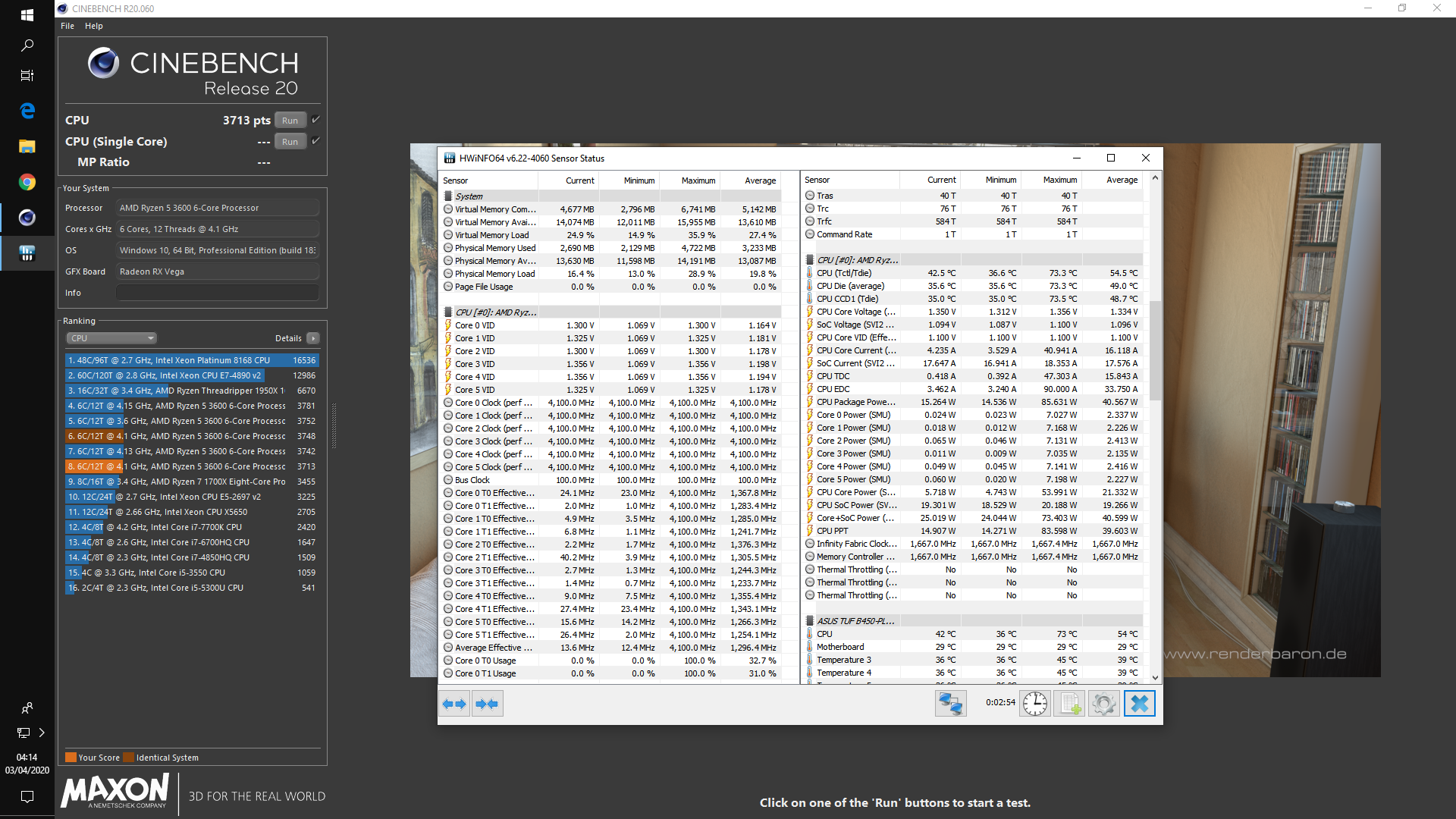The image size is (1456, 819).
Task: Select ranking entry Intel Xeon Platinum 8168
Action: pyautogui.click(x=192, y=360)
